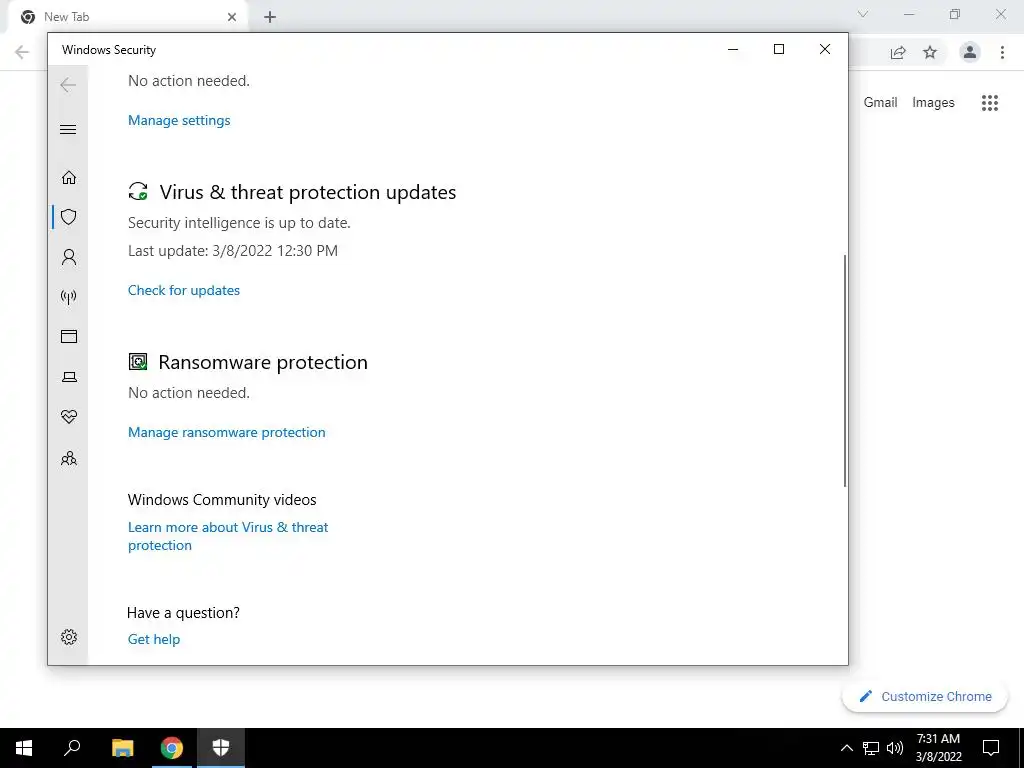Open notification action center
Image resolution: width=1024 pixels, height=768 pixels.
click(x=991, y=748)
